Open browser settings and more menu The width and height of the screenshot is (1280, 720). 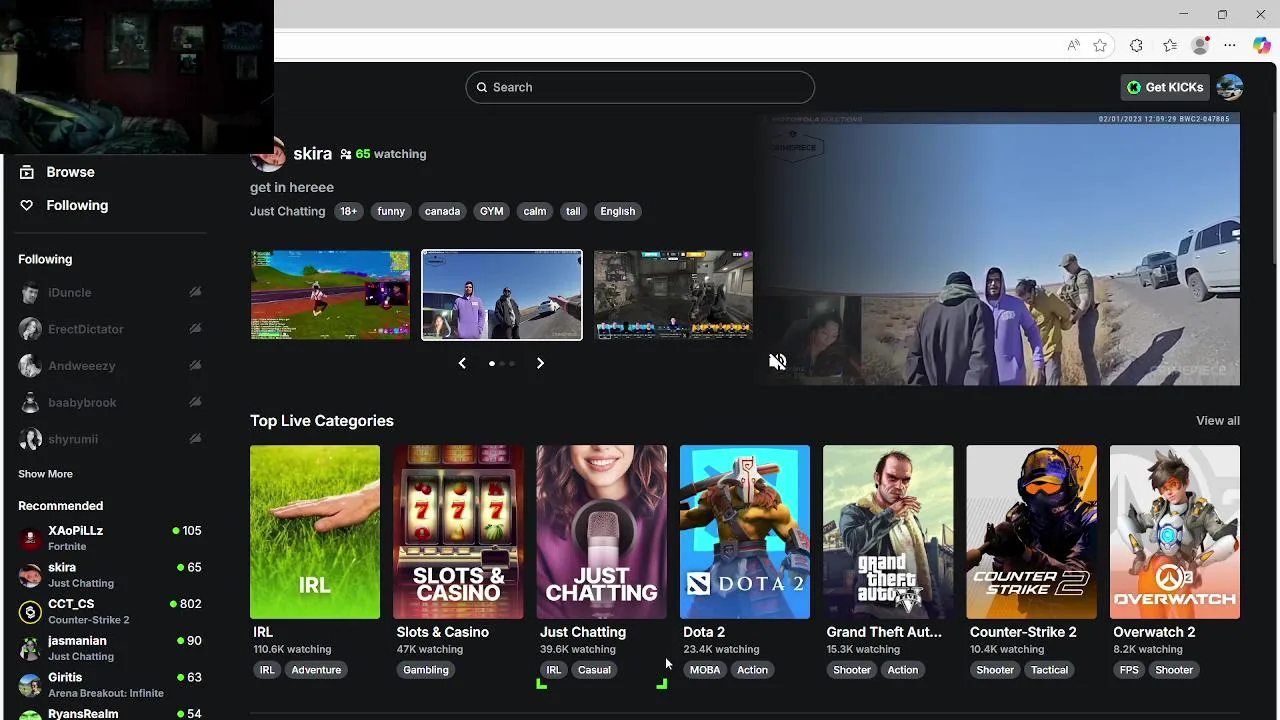click(x=1230, y=45)
